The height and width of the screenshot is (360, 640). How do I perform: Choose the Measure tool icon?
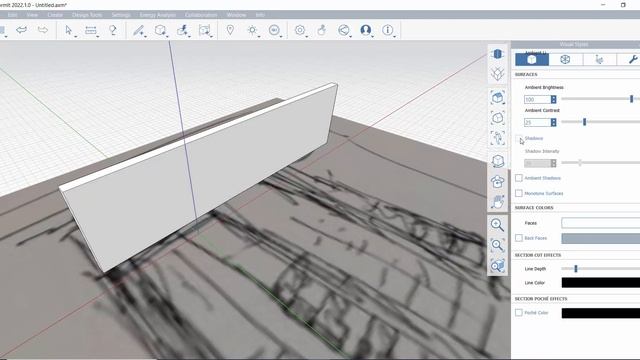(91, 30)
